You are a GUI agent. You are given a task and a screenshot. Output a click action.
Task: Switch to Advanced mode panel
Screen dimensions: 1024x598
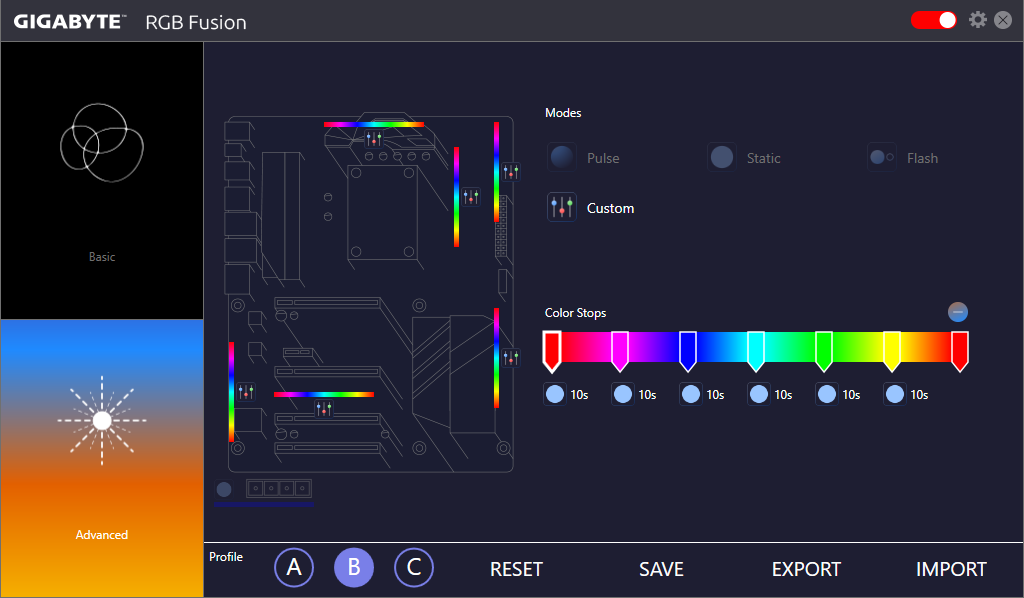click(x=102, y=458)
